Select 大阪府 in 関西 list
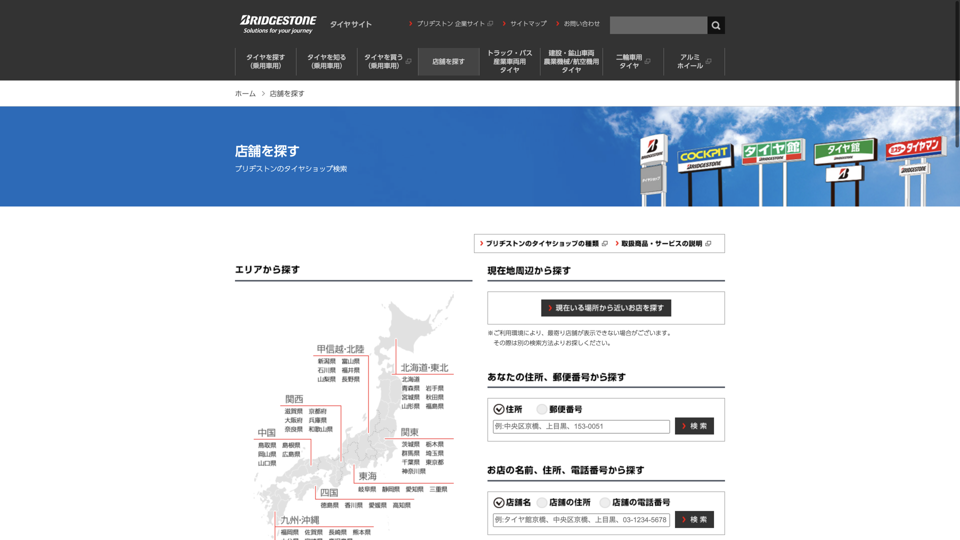The width and height of the screenshot is (960, 540). pos(293,421)
